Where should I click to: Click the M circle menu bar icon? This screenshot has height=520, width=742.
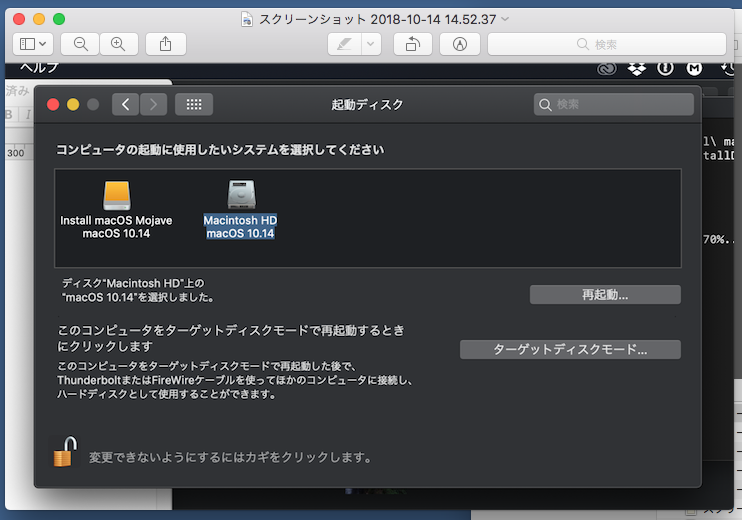(694, 69)
